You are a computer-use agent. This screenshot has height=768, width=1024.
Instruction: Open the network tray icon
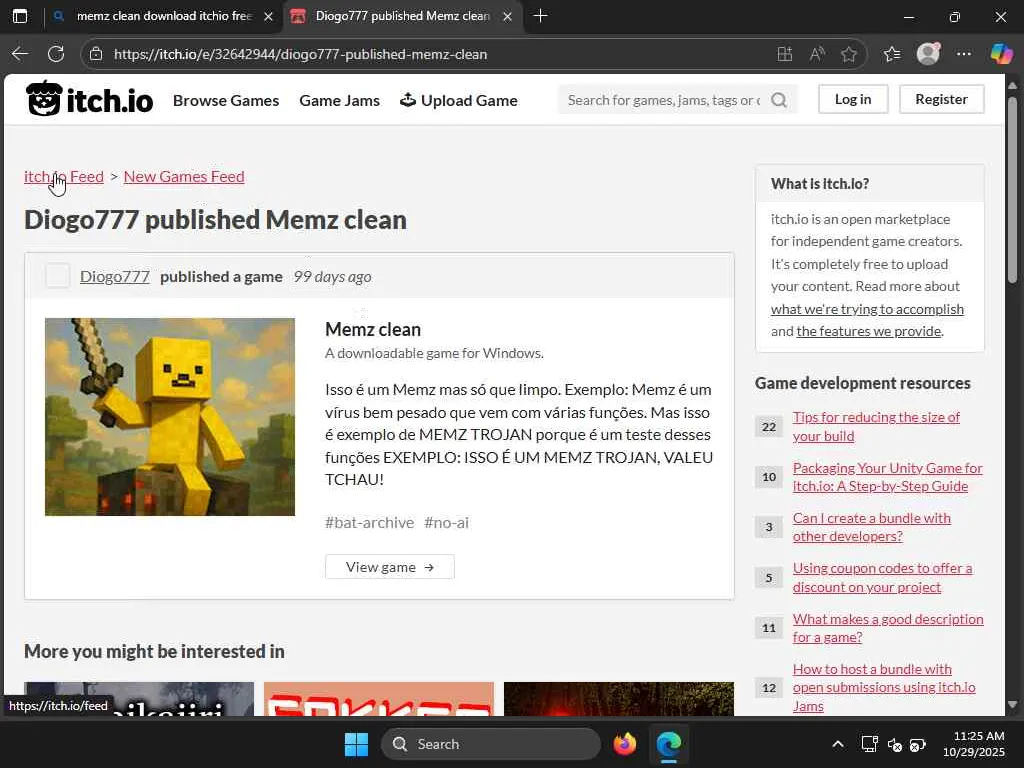(x=869, y=744)
